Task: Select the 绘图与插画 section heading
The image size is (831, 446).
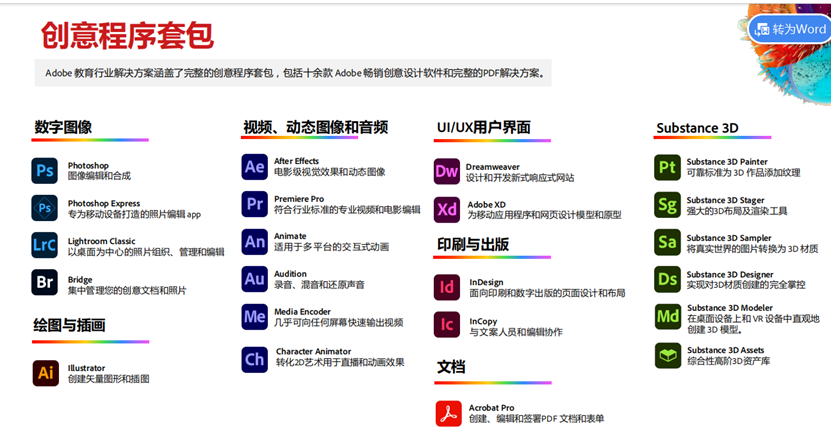Action: 69,325
